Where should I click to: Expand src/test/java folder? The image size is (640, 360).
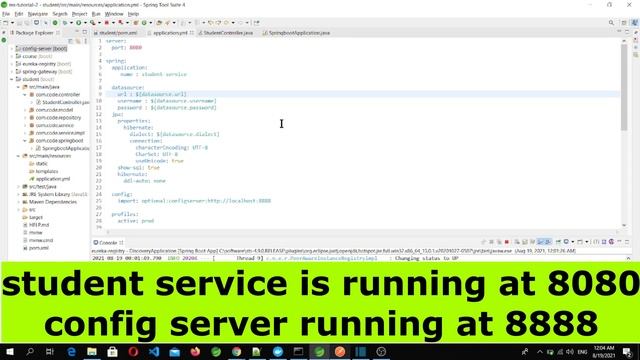point(18,187)
